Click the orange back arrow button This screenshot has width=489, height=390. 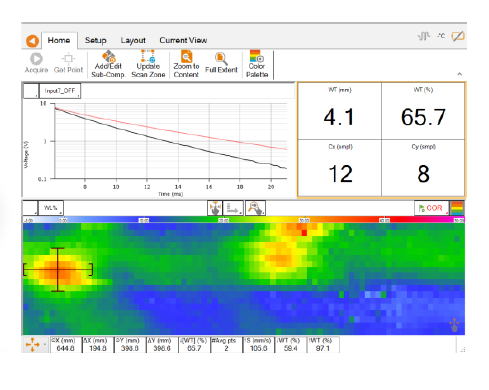pyautogui.click(x=32, y=41)
